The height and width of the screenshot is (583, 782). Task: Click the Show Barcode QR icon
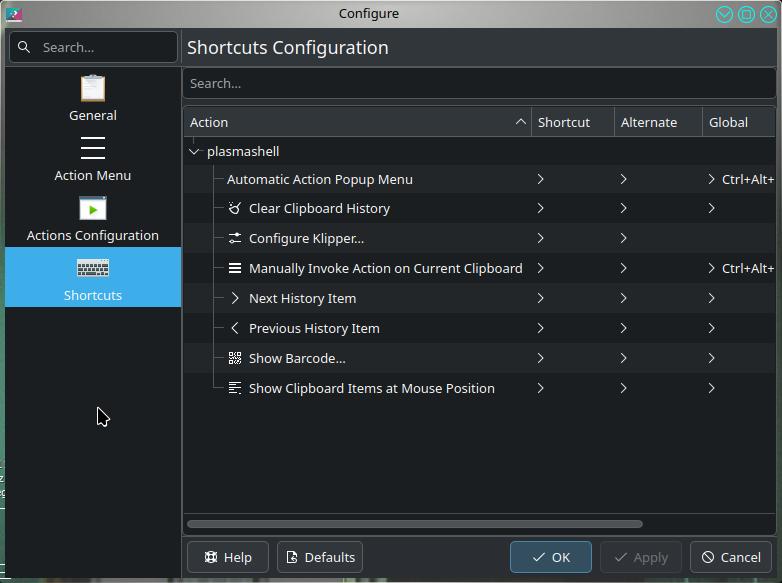coord(234,358)
